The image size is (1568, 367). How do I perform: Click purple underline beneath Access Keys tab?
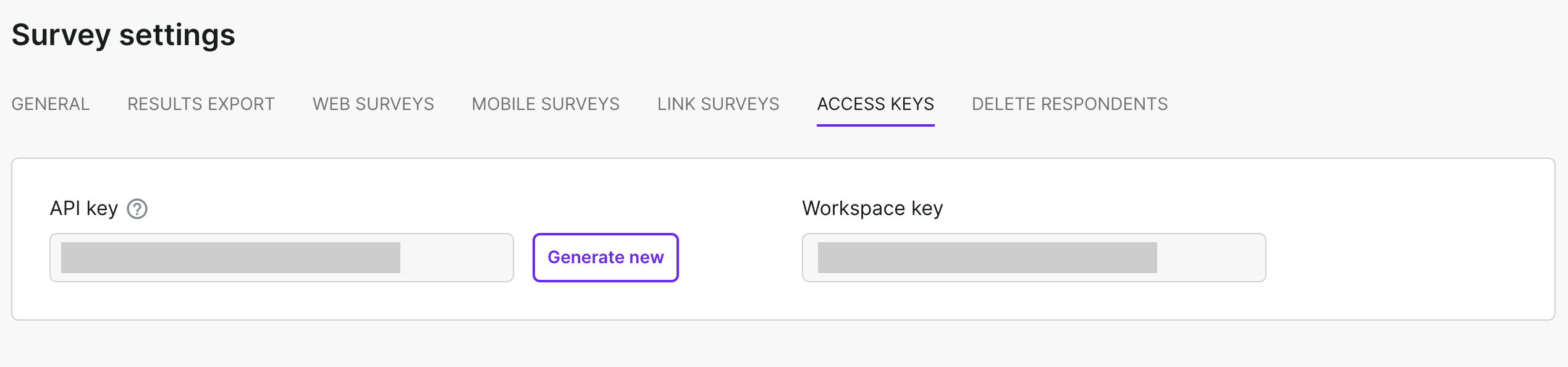[x=875, y=125]
